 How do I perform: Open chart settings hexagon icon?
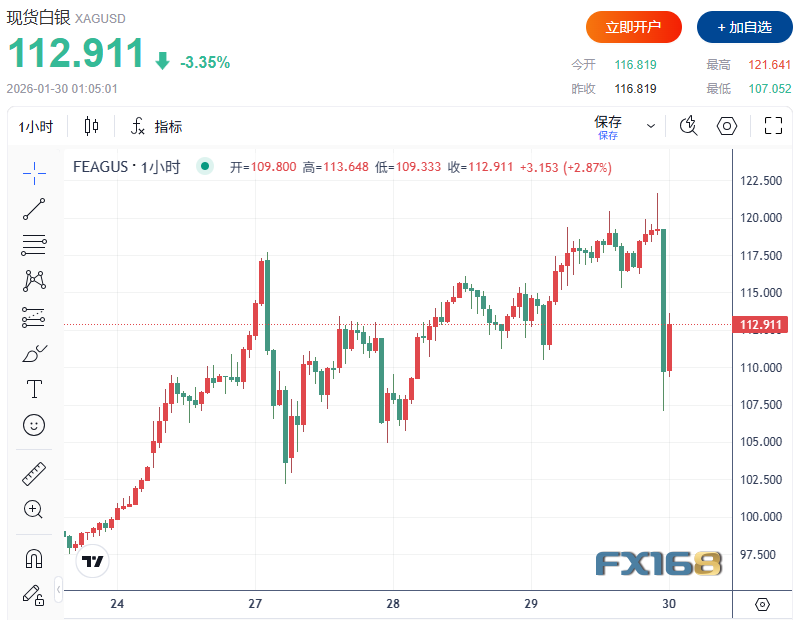point(727,126)
